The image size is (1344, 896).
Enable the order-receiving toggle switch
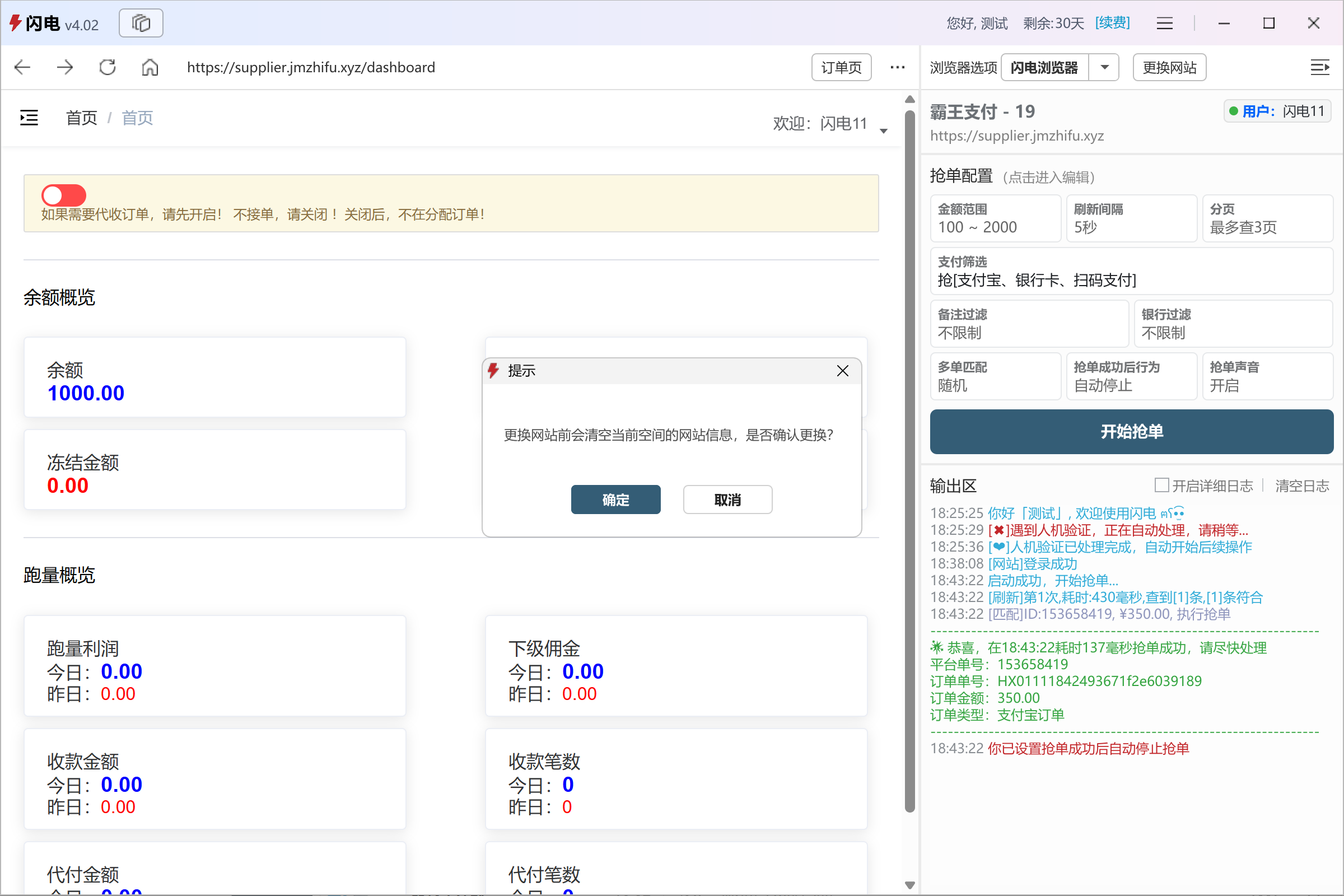click(63, 195)
